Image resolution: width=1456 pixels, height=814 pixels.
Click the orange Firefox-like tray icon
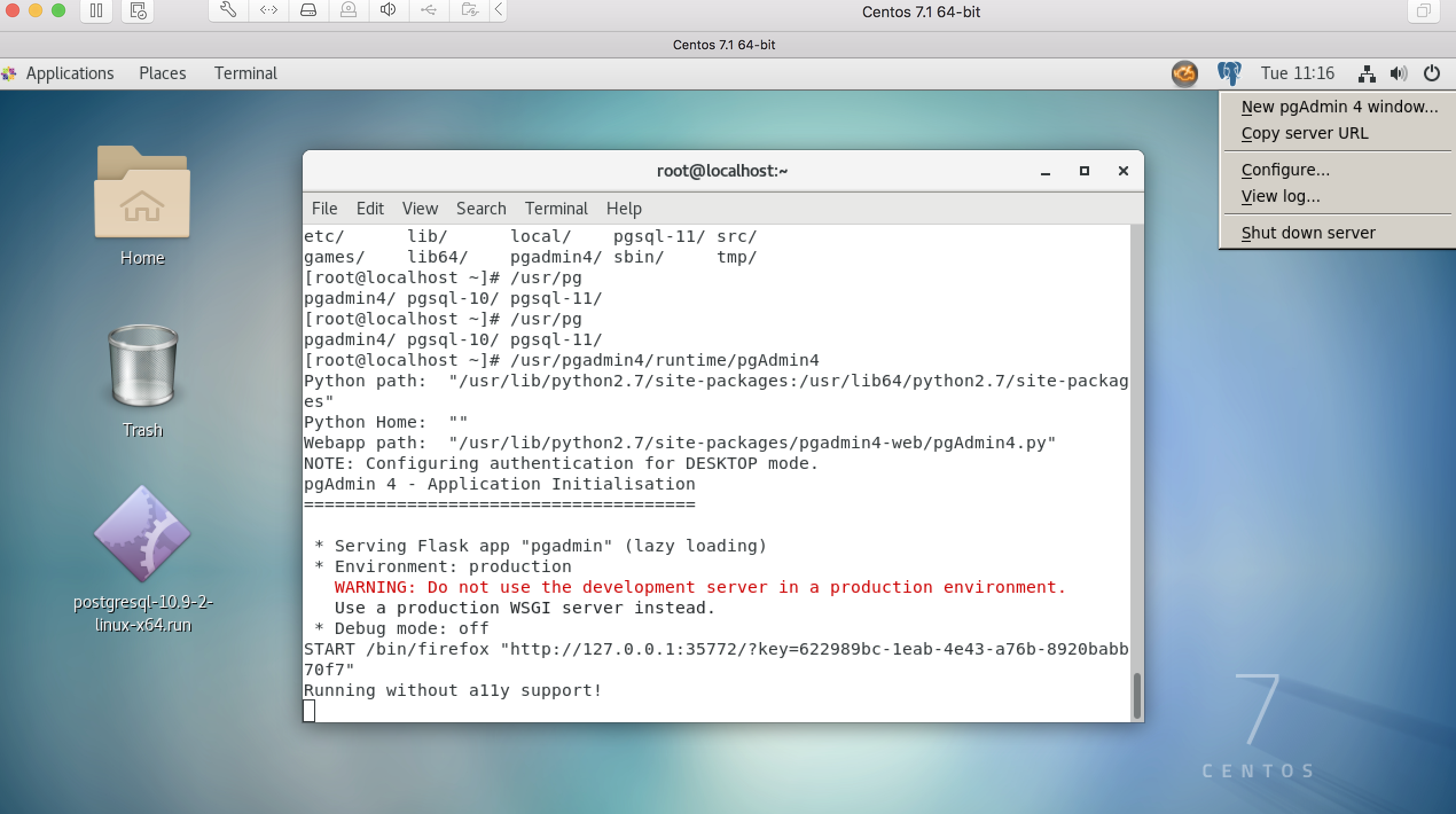[1184, 73]
